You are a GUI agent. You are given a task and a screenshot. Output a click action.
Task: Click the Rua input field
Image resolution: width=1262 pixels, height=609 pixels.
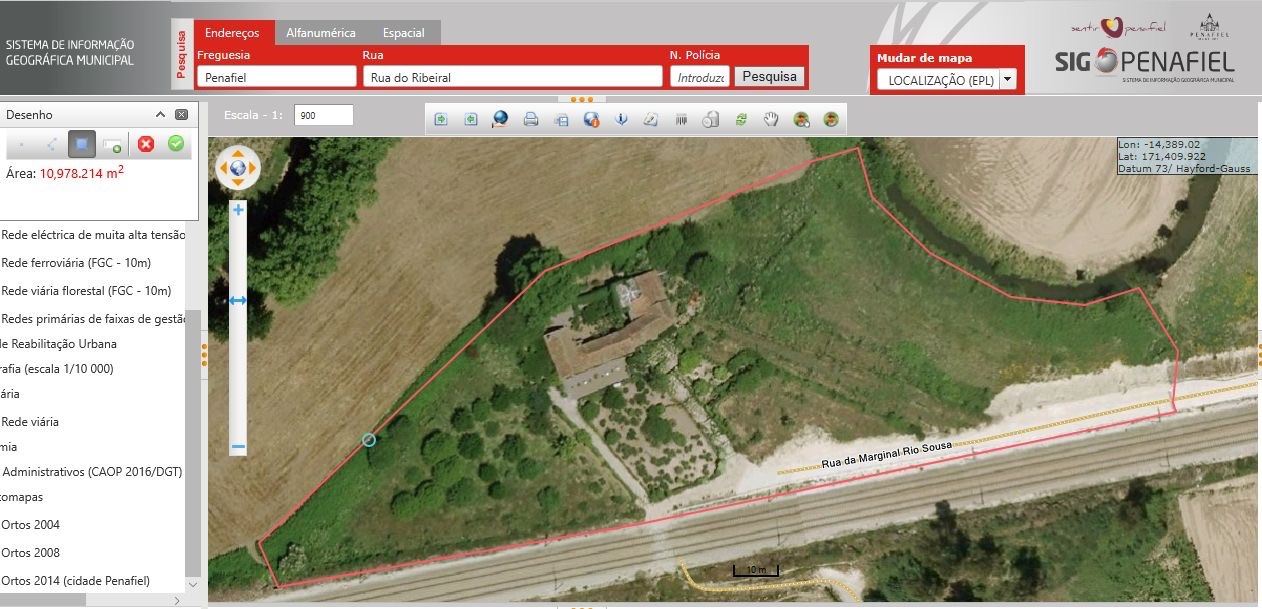512,77
